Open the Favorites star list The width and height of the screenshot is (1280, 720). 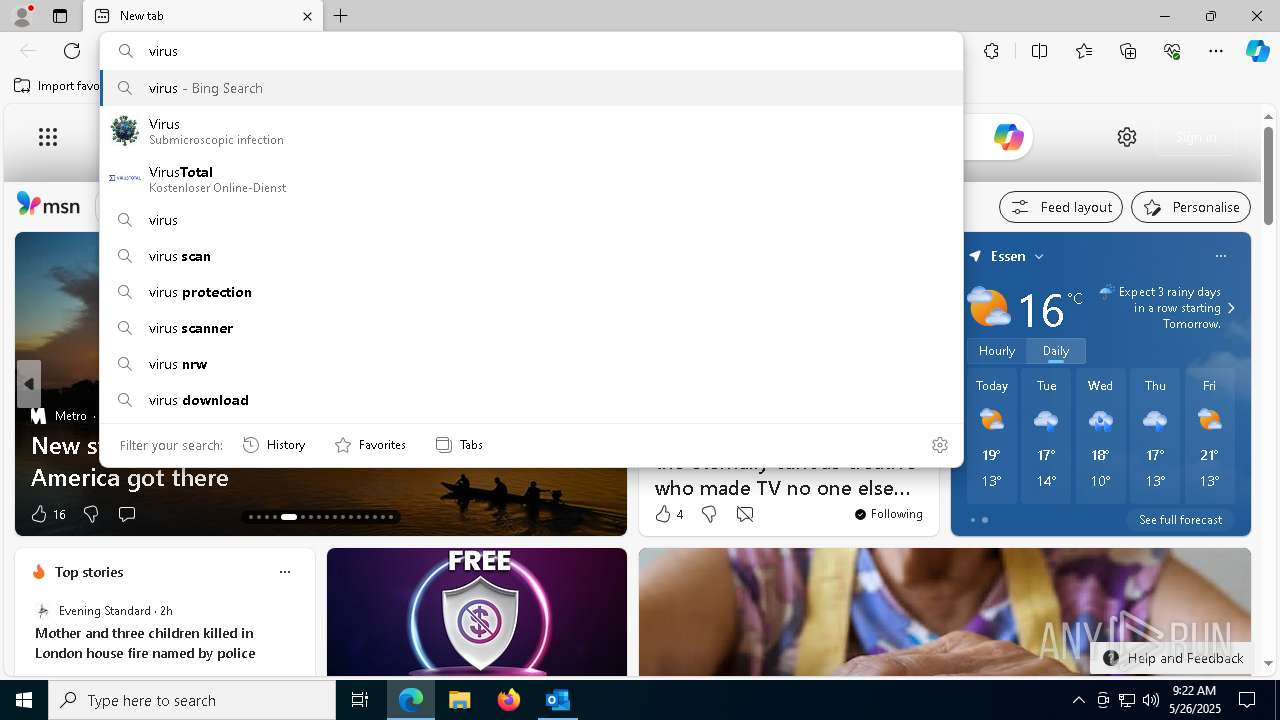pos(1084,51)
